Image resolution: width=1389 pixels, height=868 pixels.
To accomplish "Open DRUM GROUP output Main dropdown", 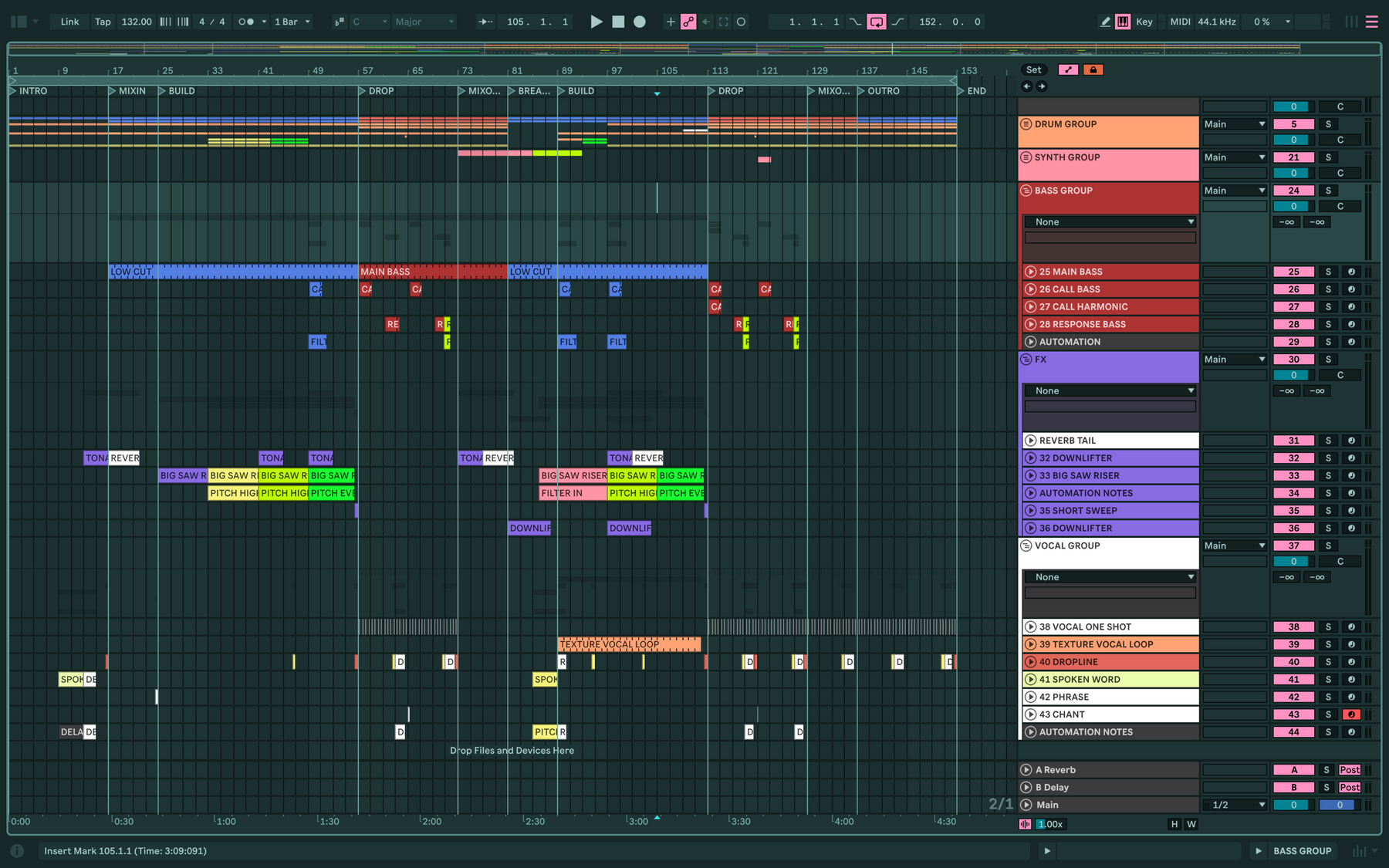I will (1235, 124).
